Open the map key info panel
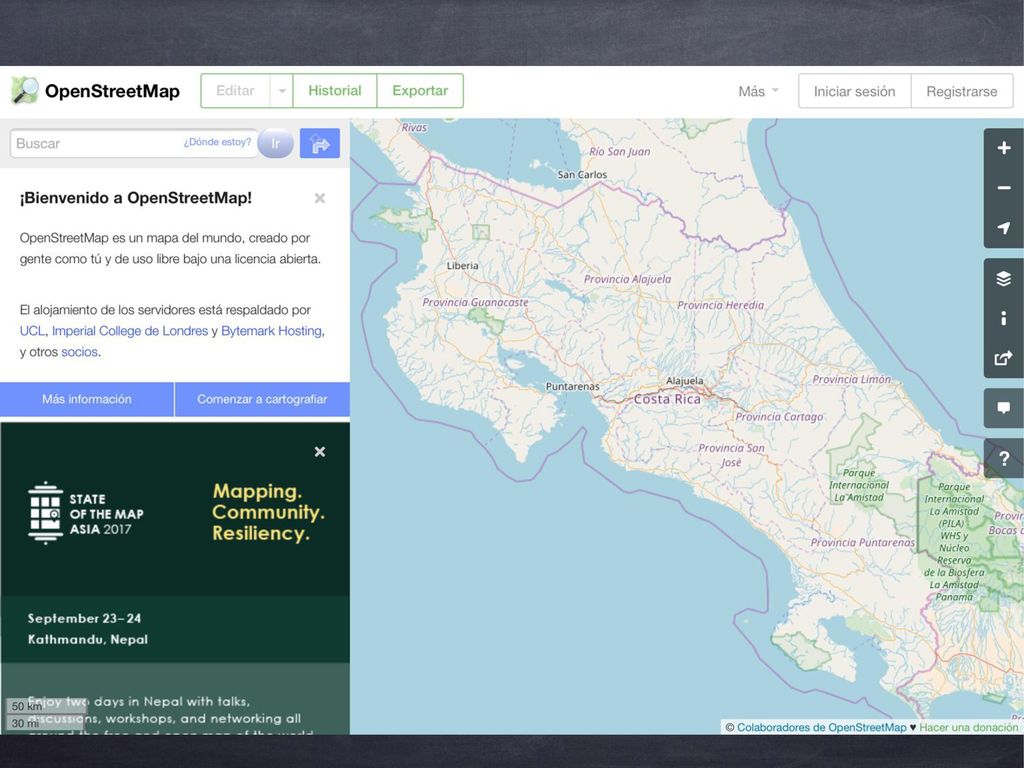 (x=1004, y=318)
